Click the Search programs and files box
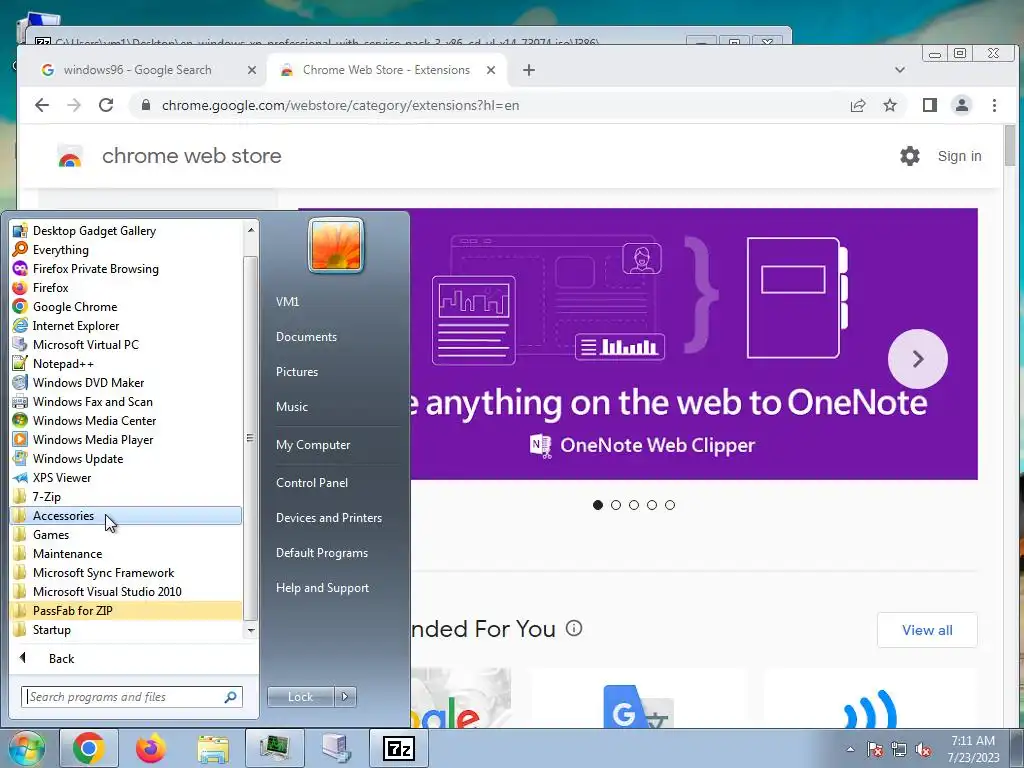Image resolution: width=1024 pixels, height=768 pixels. pyautogui.click(x=132, y=697)
